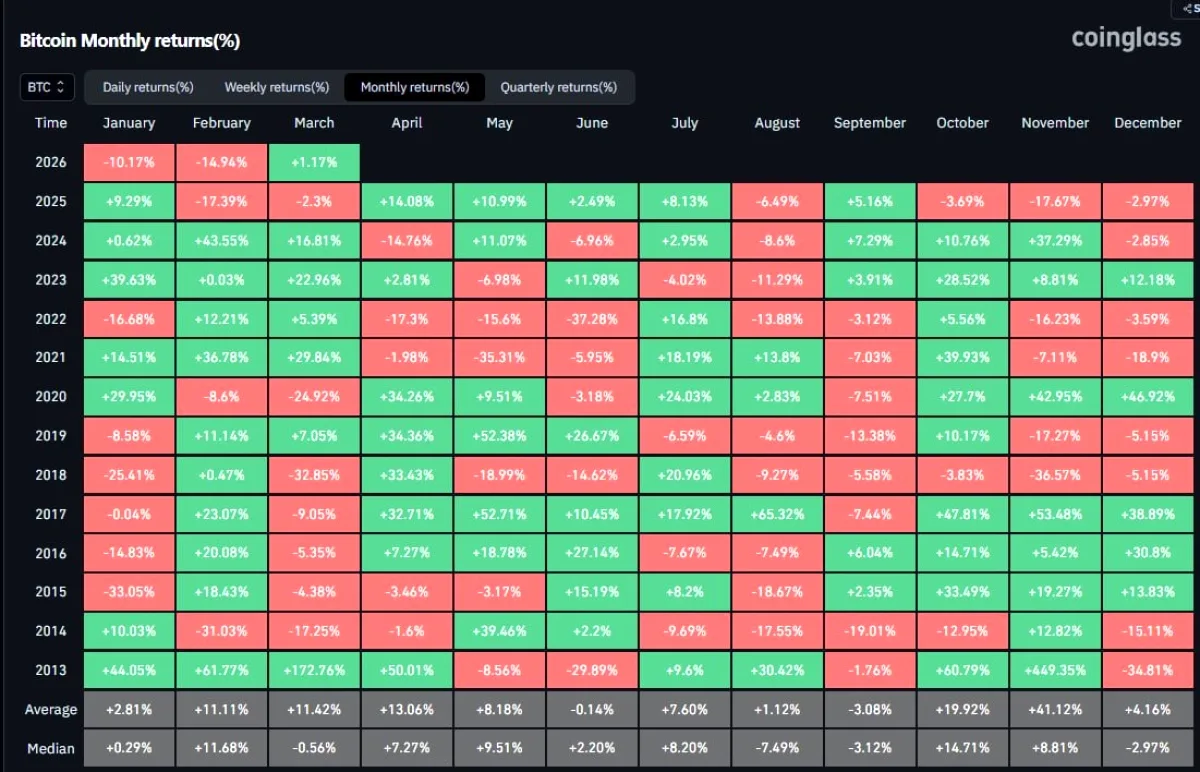This screenshot has width=1200, height=772.
Task: Switch to Quarterly returns(%) tab
Action: (x=559, y=87)
